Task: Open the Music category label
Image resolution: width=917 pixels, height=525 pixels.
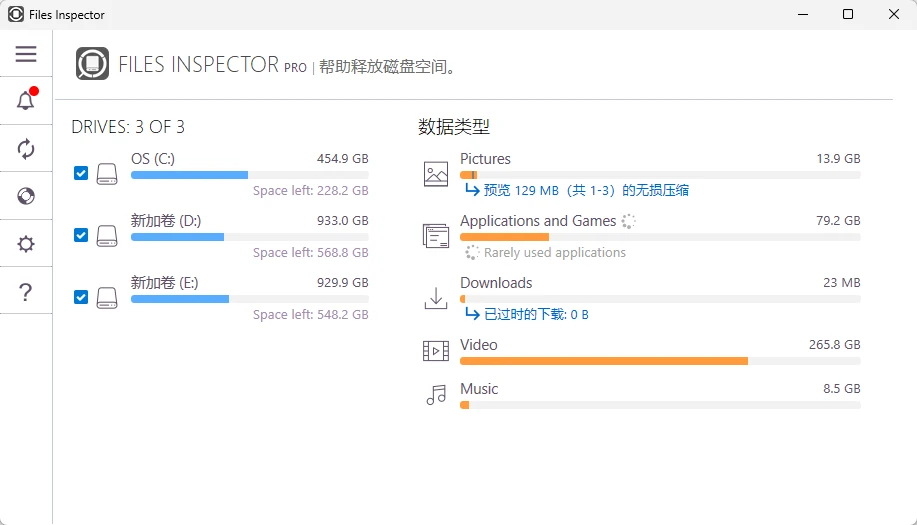Action: click(x=479, y=389)
